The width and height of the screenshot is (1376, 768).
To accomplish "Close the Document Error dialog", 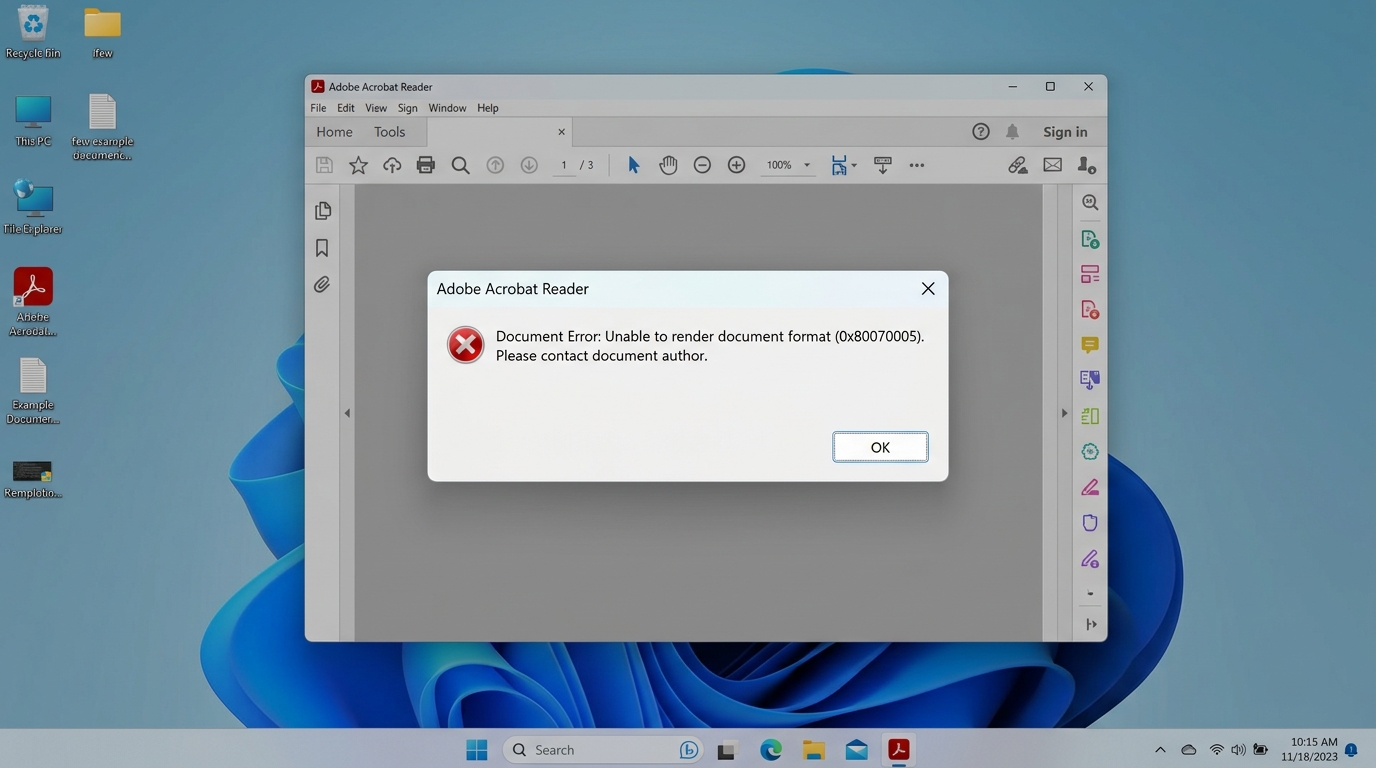I will 928,288.
